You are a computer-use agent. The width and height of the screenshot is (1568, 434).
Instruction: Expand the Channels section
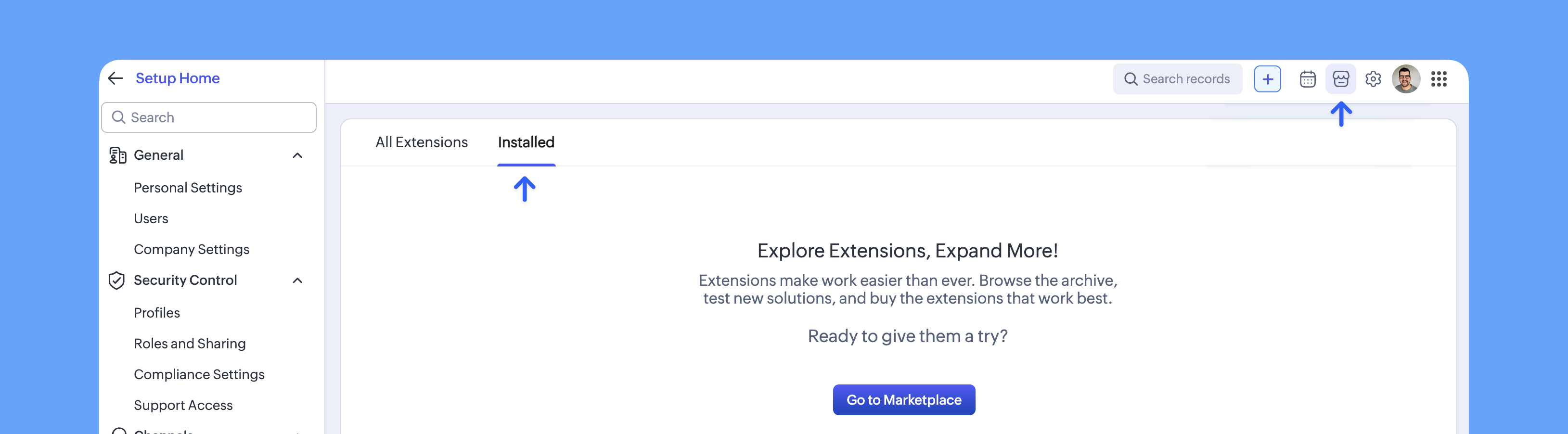(x=296, y=432)
